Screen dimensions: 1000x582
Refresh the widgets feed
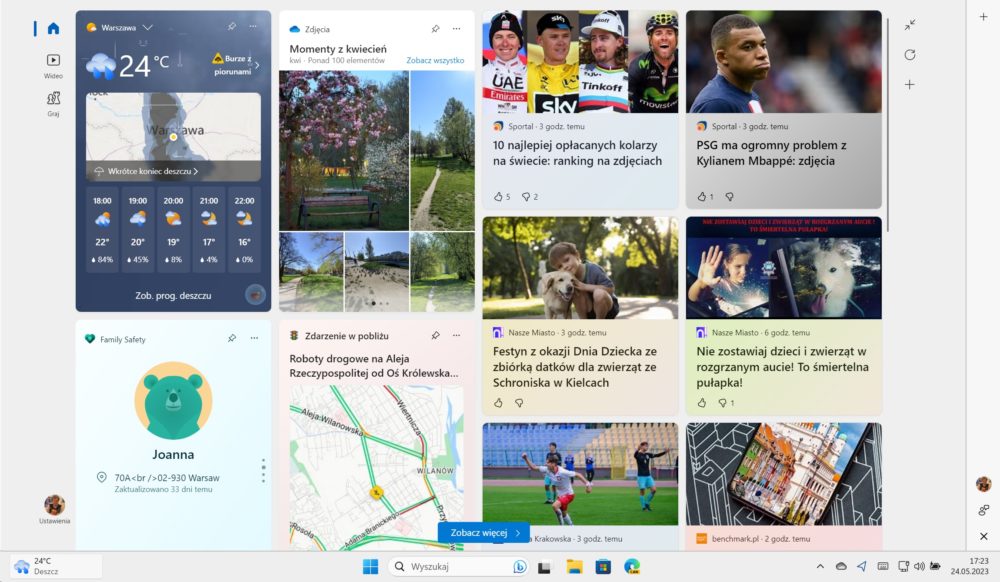point(910,54)
